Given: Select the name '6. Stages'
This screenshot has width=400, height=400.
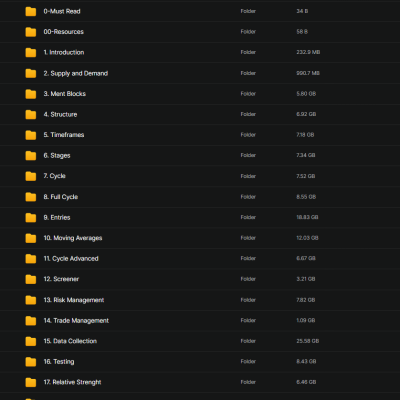Looking at the screenshot, I should click(57, 156).
